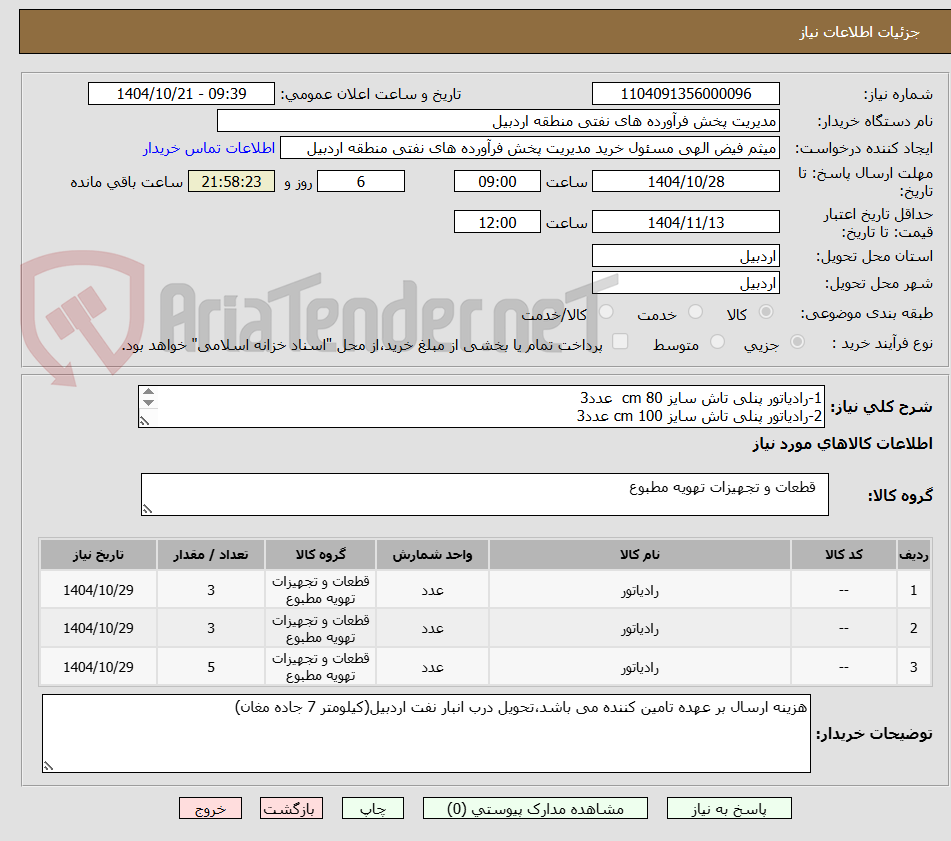Click resize grip of general description box
Viewport: 951px width, 841px height.
(x=144, y=421)
